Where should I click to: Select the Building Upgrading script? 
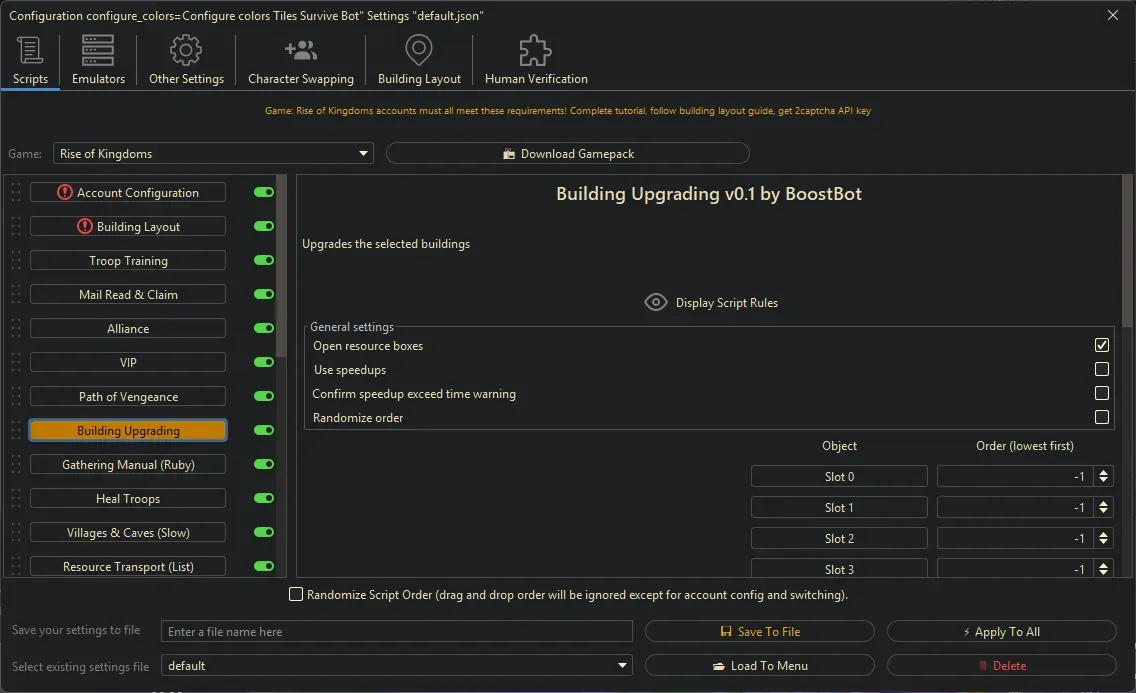127,430
